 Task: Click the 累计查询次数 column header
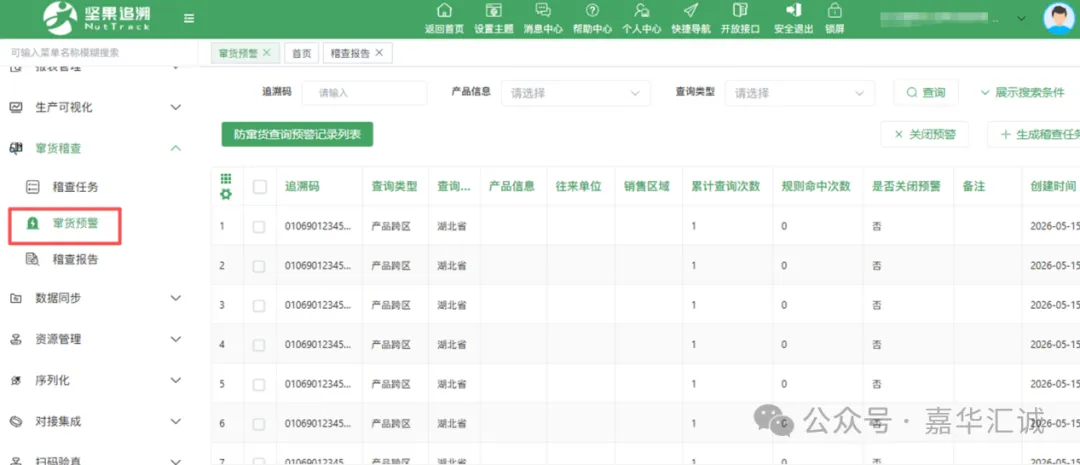tap(726, 187)
